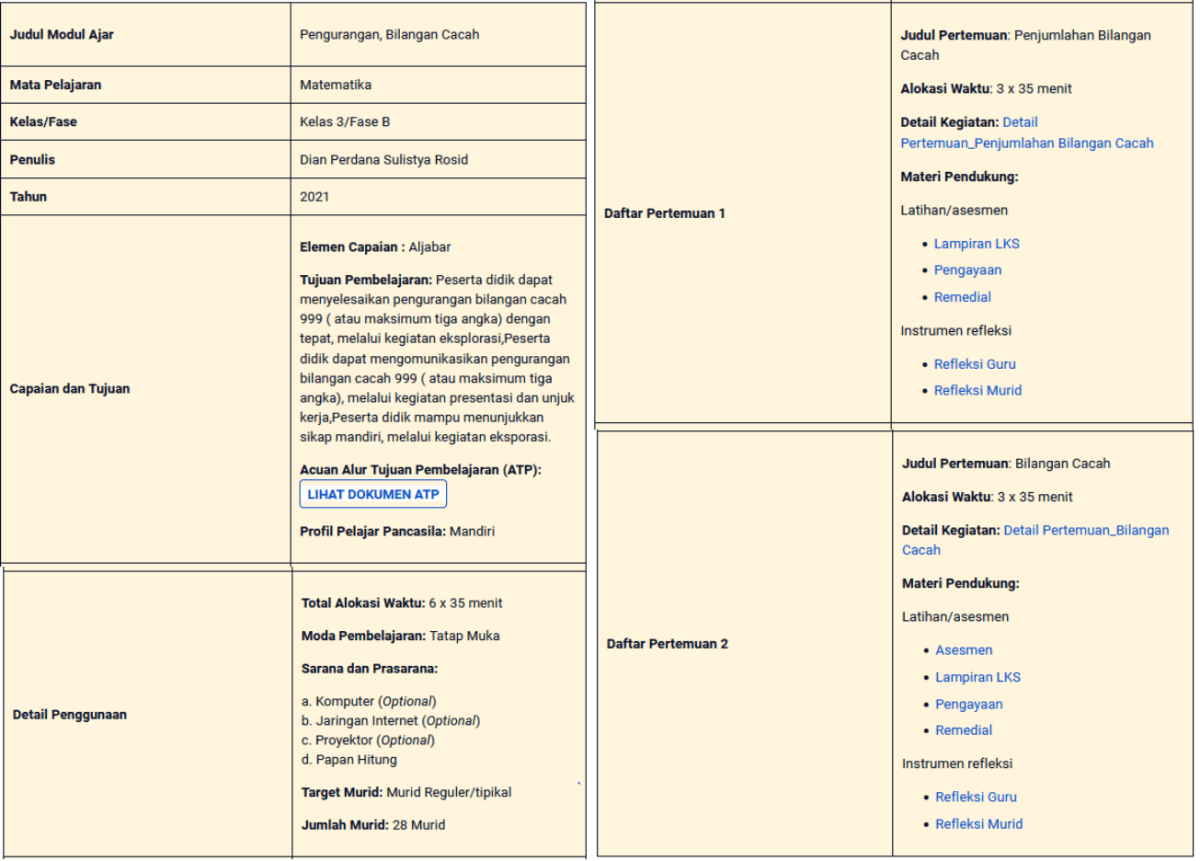1200x861 pixels.
Task: Open Lampiran LKS in Daftar Pertemuan 1
Action: [x=976, y=244]
